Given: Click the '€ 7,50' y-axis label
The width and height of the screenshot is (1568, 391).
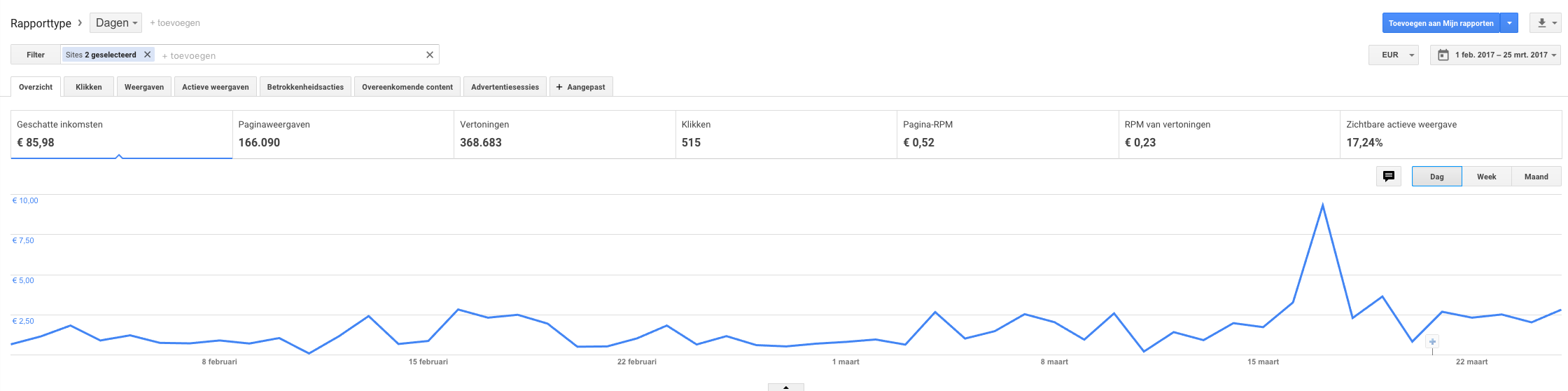Looking at the screenshot, I should (23, 240).
